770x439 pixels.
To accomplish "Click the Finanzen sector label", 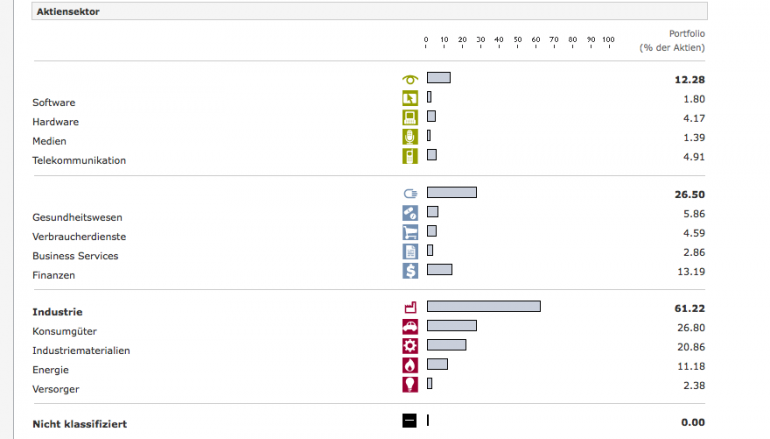I will point(54,275).
